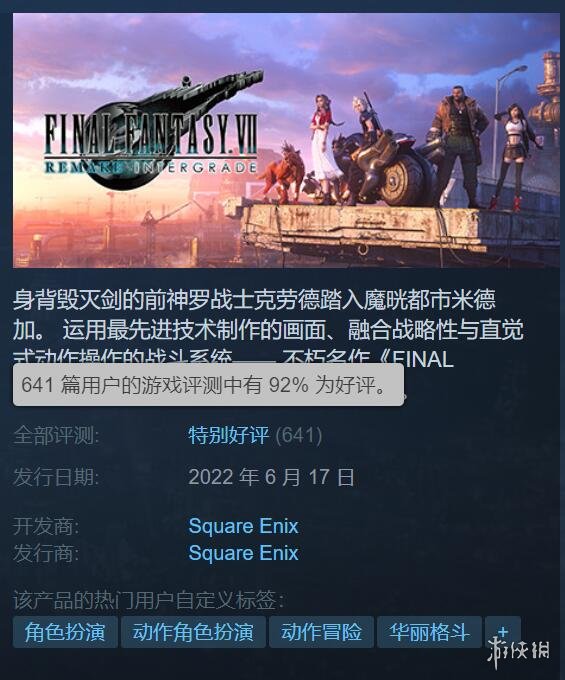
Task: Open the 华丽格斗 tag
Action: (x=429, y=632)
